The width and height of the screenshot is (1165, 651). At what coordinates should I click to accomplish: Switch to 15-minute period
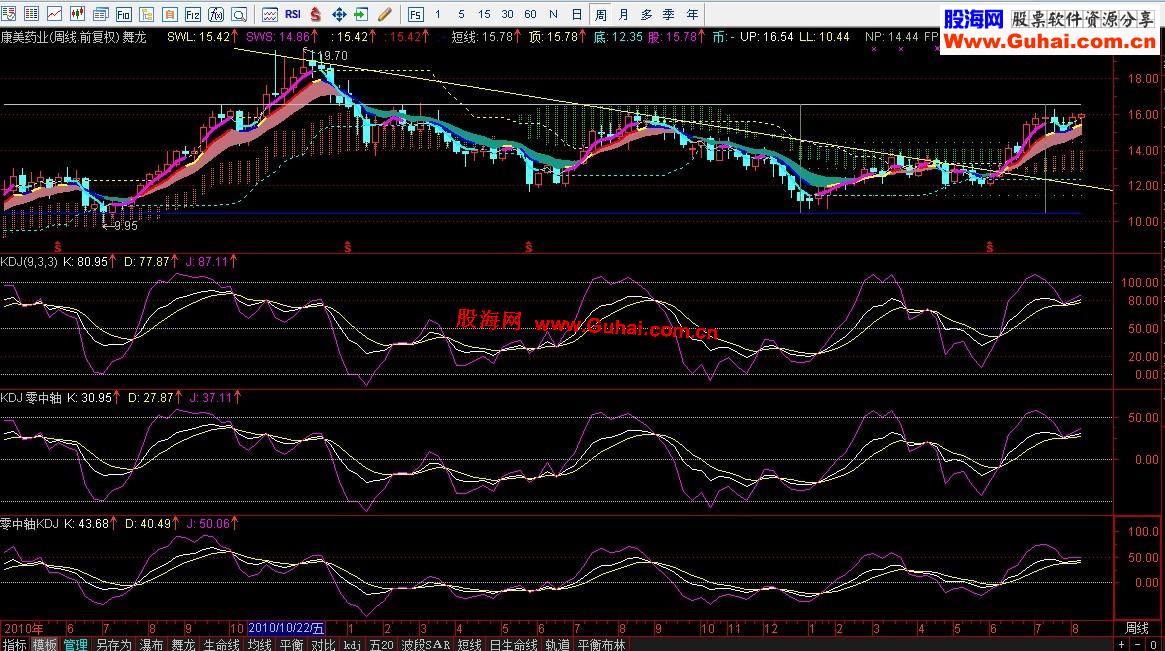(x=484, y=14)
